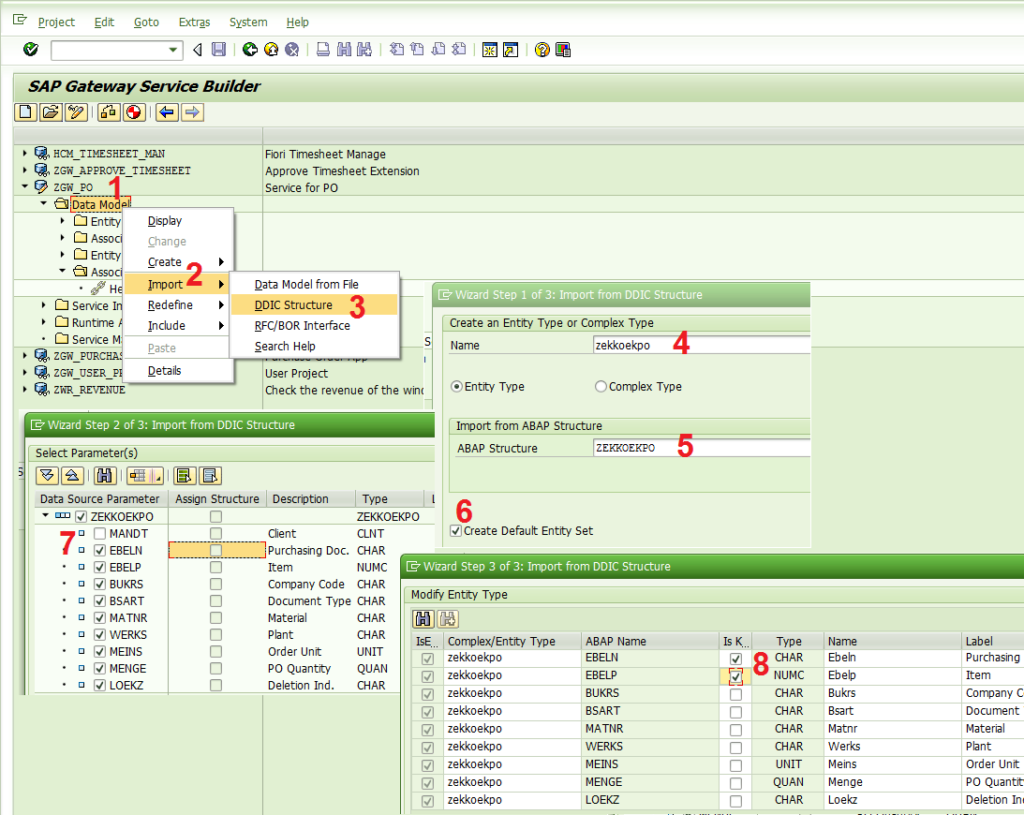The height and width of the screenshot is (815, 1024).
Task: Click the Save diskette icon
Action: pos(219,49)
